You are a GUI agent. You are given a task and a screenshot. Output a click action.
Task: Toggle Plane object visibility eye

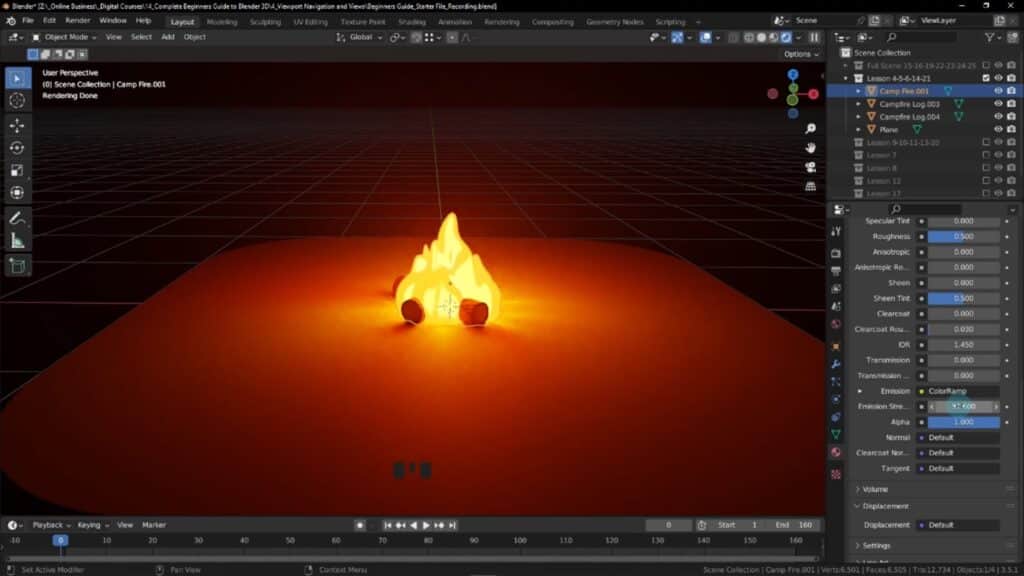tap(999, 129)
